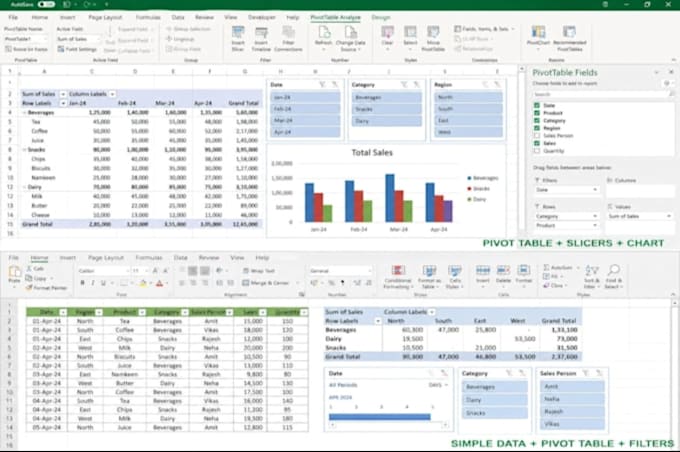Open the Date dropdown in the Filters area
680x452 pixels.
point(595,190)
